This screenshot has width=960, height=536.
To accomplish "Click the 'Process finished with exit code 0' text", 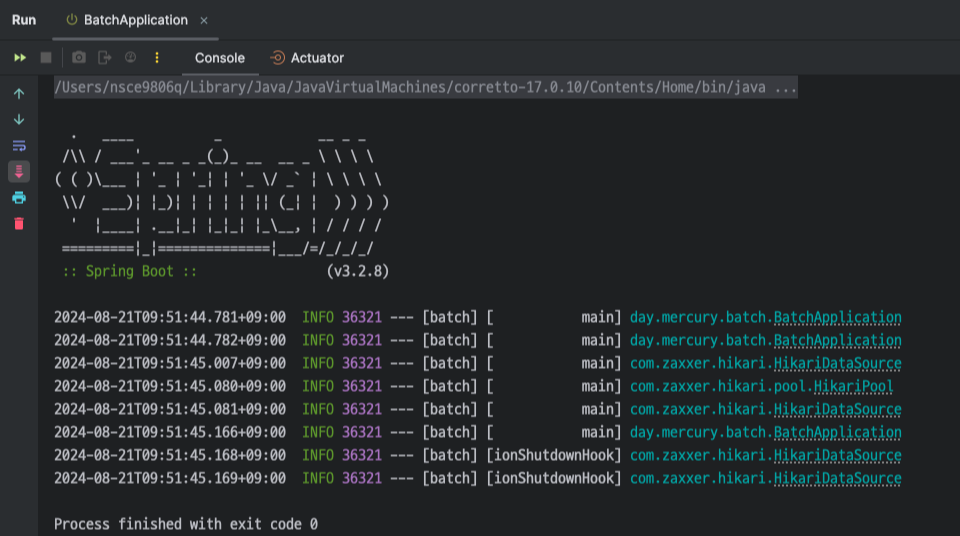I will click(x=186, y=524).
